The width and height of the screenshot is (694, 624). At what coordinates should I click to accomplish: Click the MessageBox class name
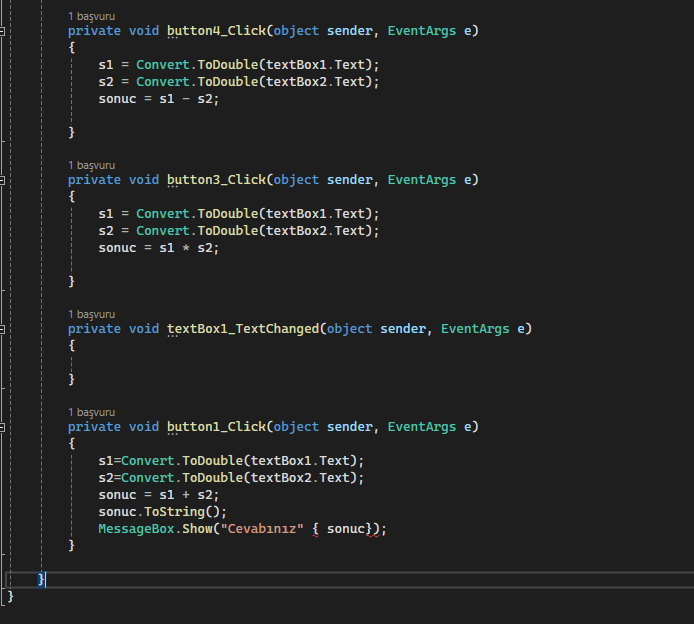(136, 529)
